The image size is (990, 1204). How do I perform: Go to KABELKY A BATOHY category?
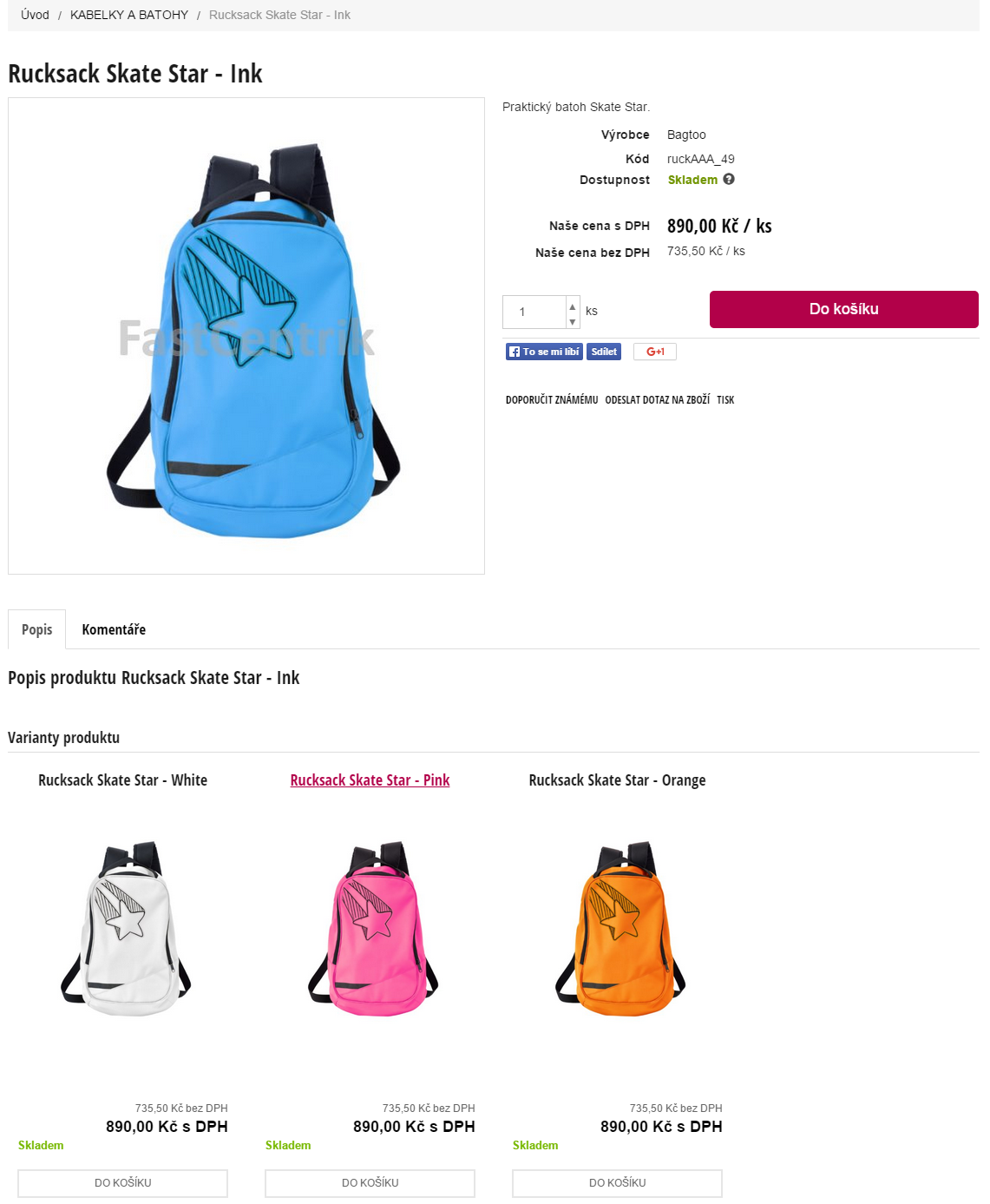(x=129, y=15)
